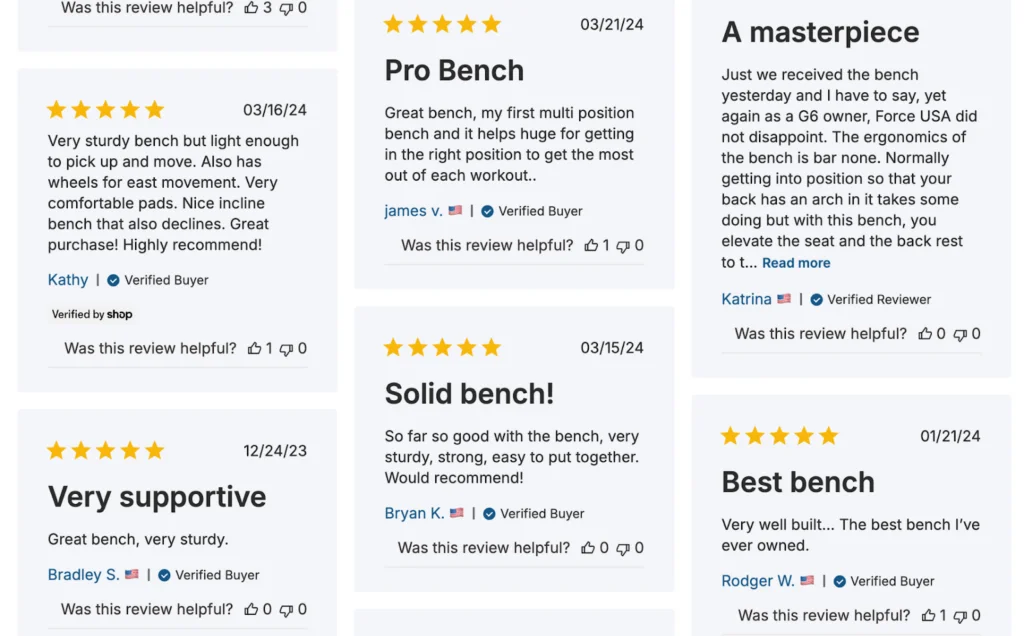Click the Verified by shop badge
This screenshot has width=1024, height=636.
[x=92, y=314]
